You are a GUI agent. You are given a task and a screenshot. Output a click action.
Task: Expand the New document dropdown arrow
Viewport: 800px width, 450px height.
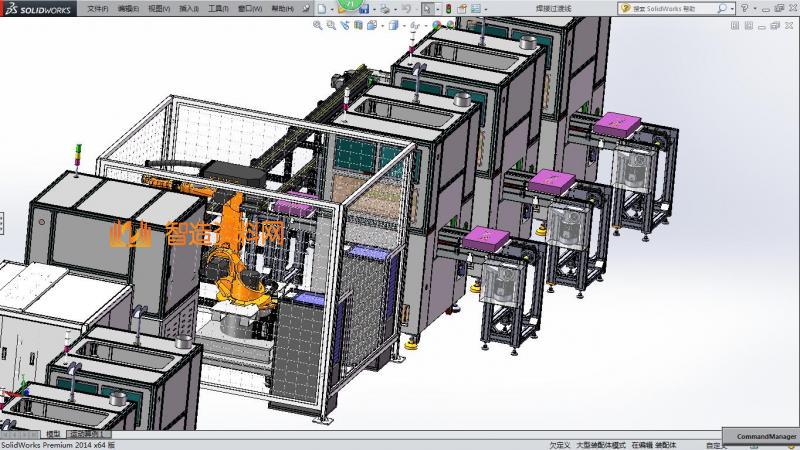pyautogui.click(x=332, y=8)
